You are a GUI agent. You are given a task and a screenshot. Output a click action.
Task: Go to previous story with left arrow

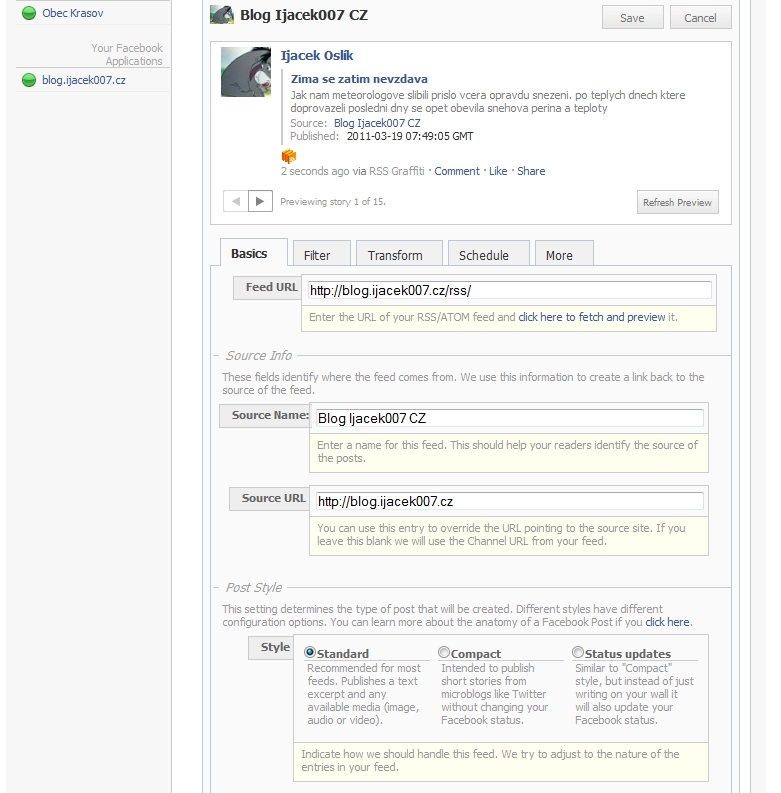coord(236,201)
